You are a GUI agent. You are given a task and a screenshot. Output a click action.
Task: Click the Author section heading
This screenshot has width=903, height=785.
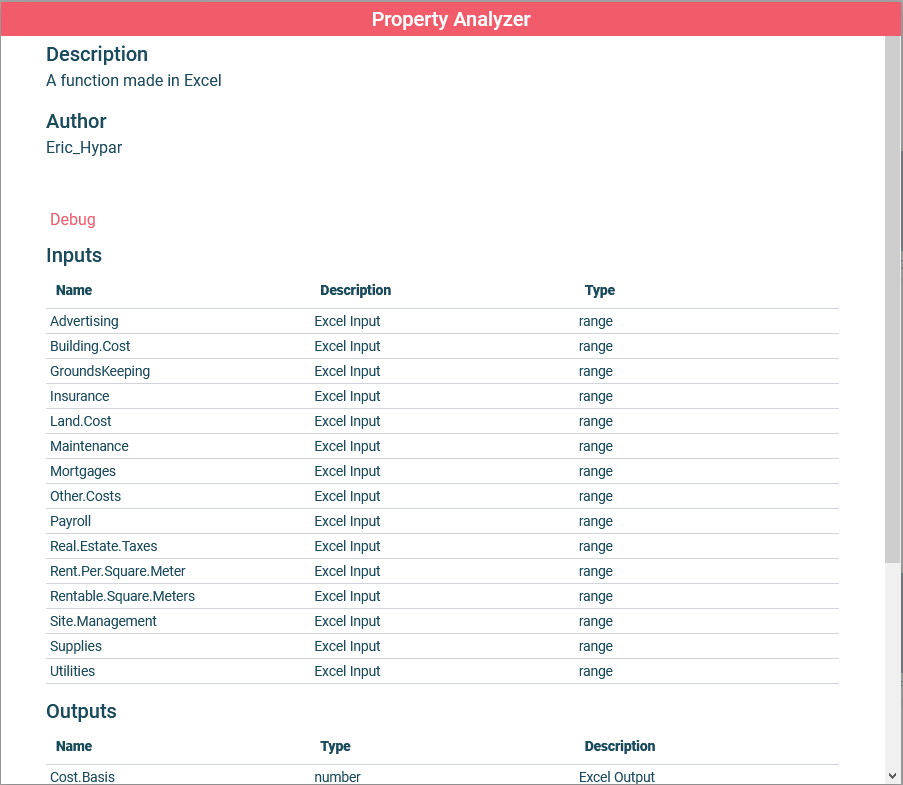click(76, 122)
